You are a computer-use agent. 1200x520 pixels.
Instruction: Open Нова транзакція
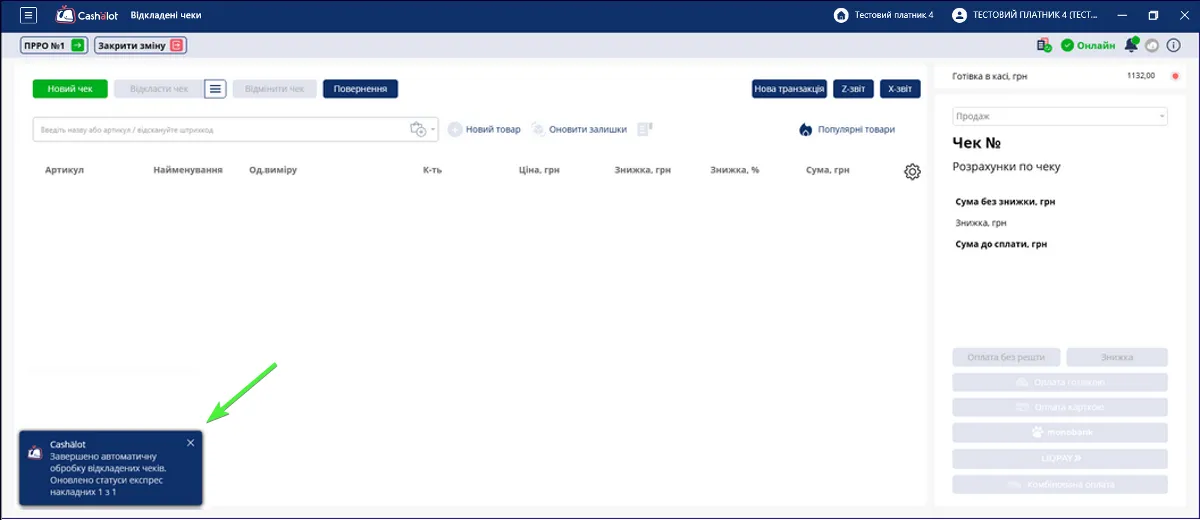point(789,89)
